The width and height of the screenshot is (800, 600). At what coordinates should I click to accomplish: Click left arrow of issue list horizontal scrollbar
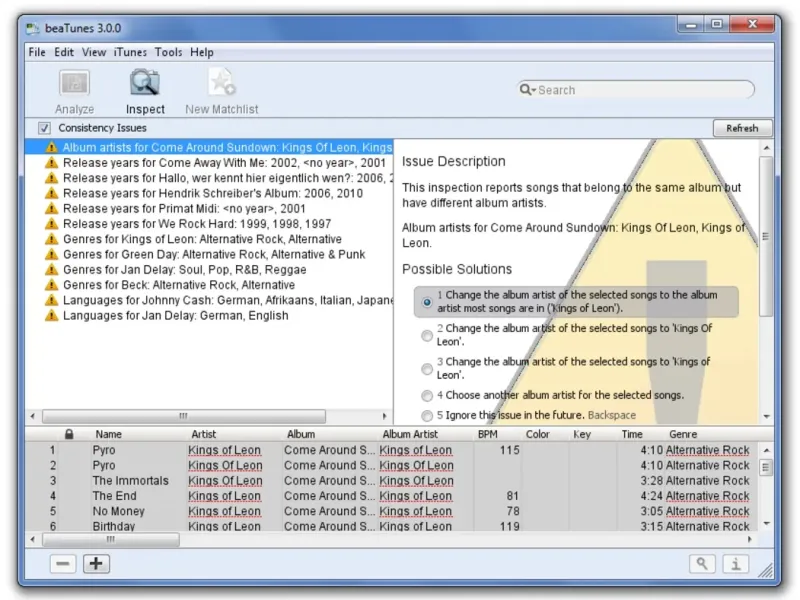pos(33,416)
